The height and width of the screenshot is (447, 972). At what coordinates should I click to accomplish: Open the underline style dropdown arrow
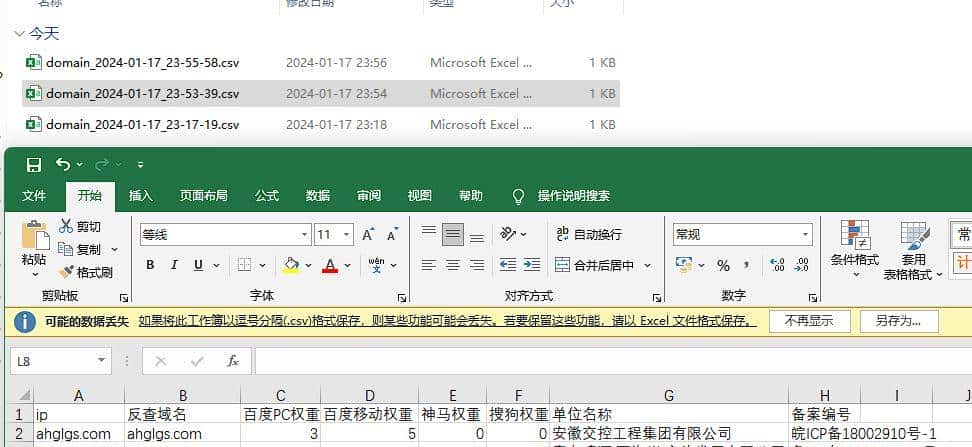(216, 265)
